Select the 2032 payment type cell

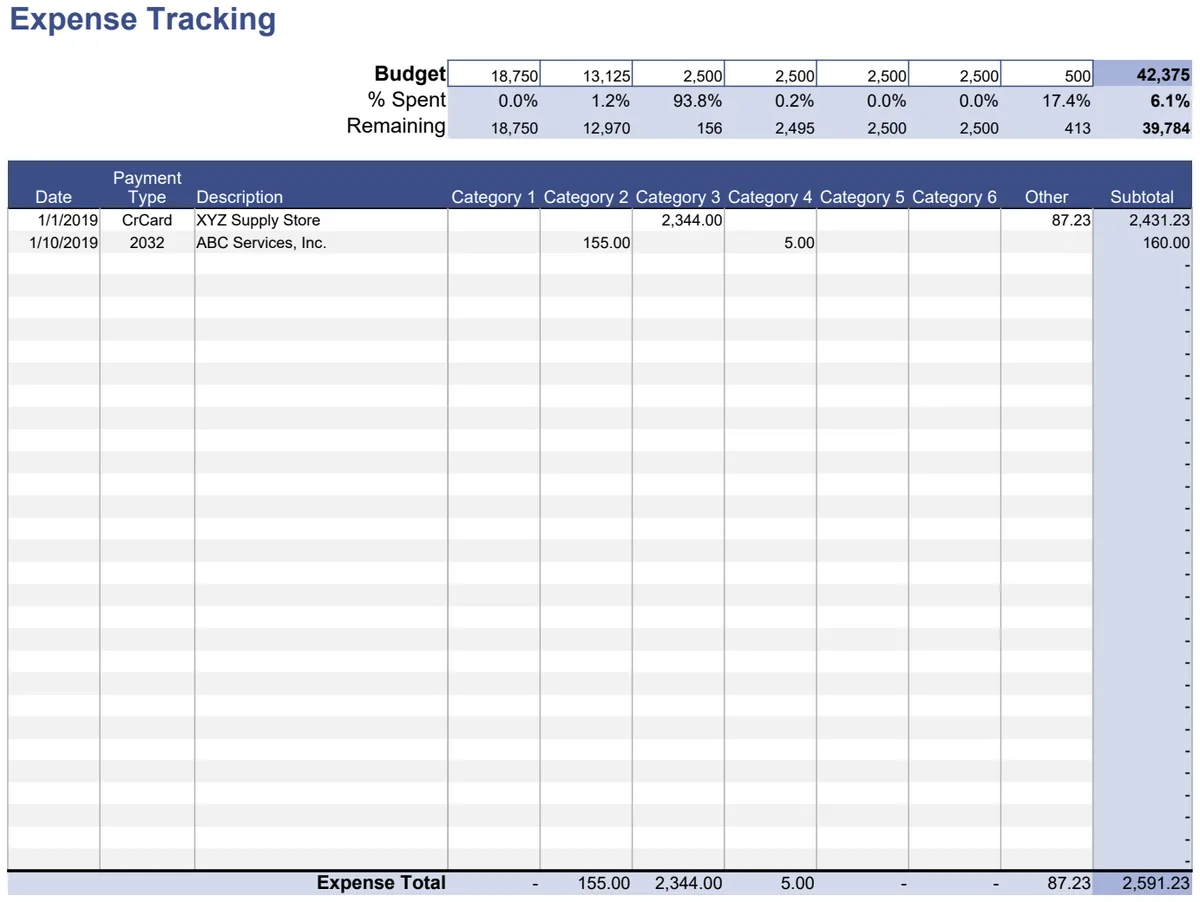click(x=147, y=242)
